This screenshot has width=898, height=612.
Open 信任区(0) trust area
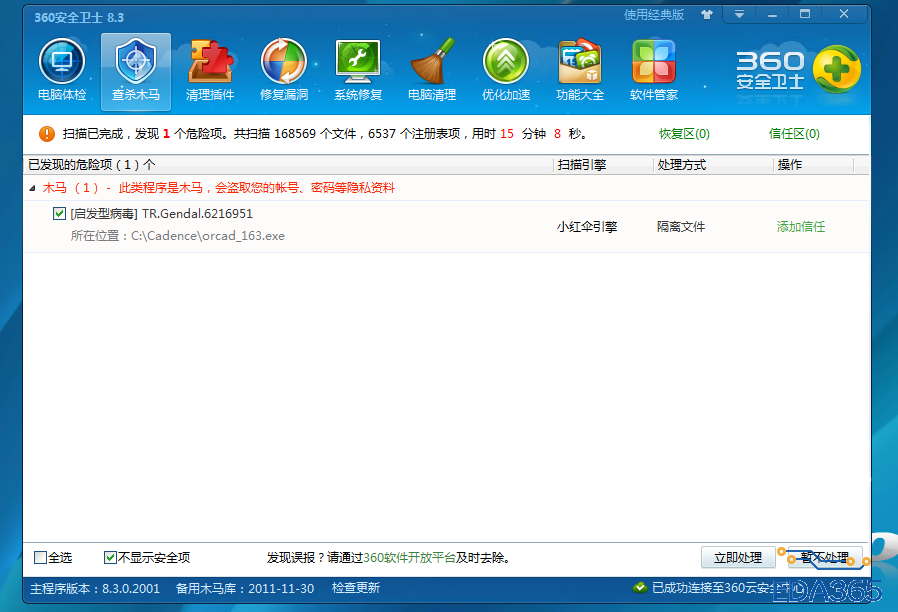[x=794, y=134]
